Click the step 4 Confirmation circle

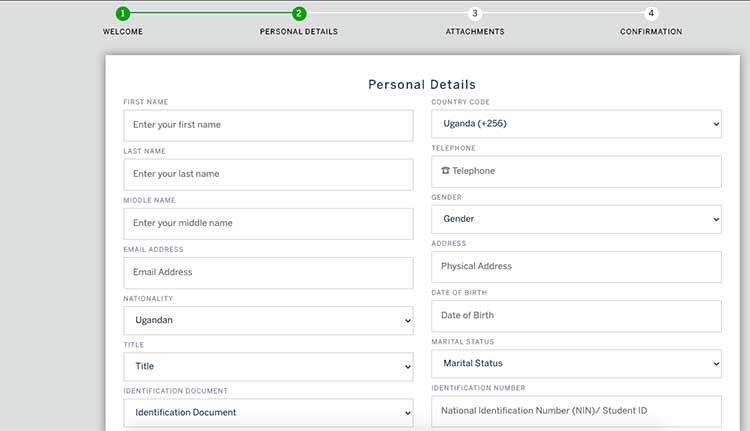(x=651, y=13)
